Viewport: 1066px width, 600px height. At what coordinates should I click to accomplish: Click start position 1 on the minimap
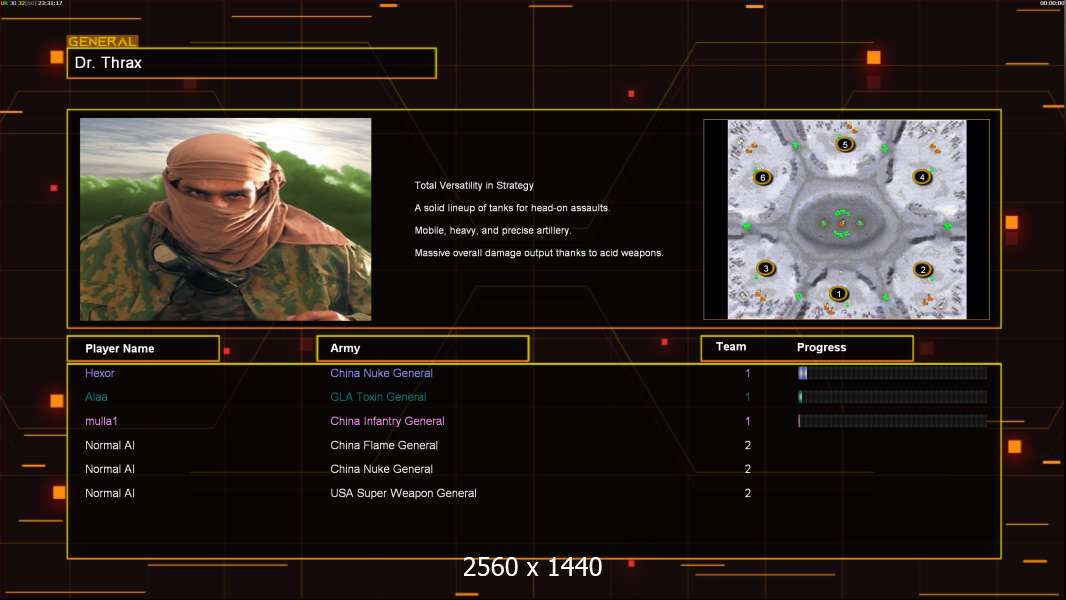(x=838, y=294)
